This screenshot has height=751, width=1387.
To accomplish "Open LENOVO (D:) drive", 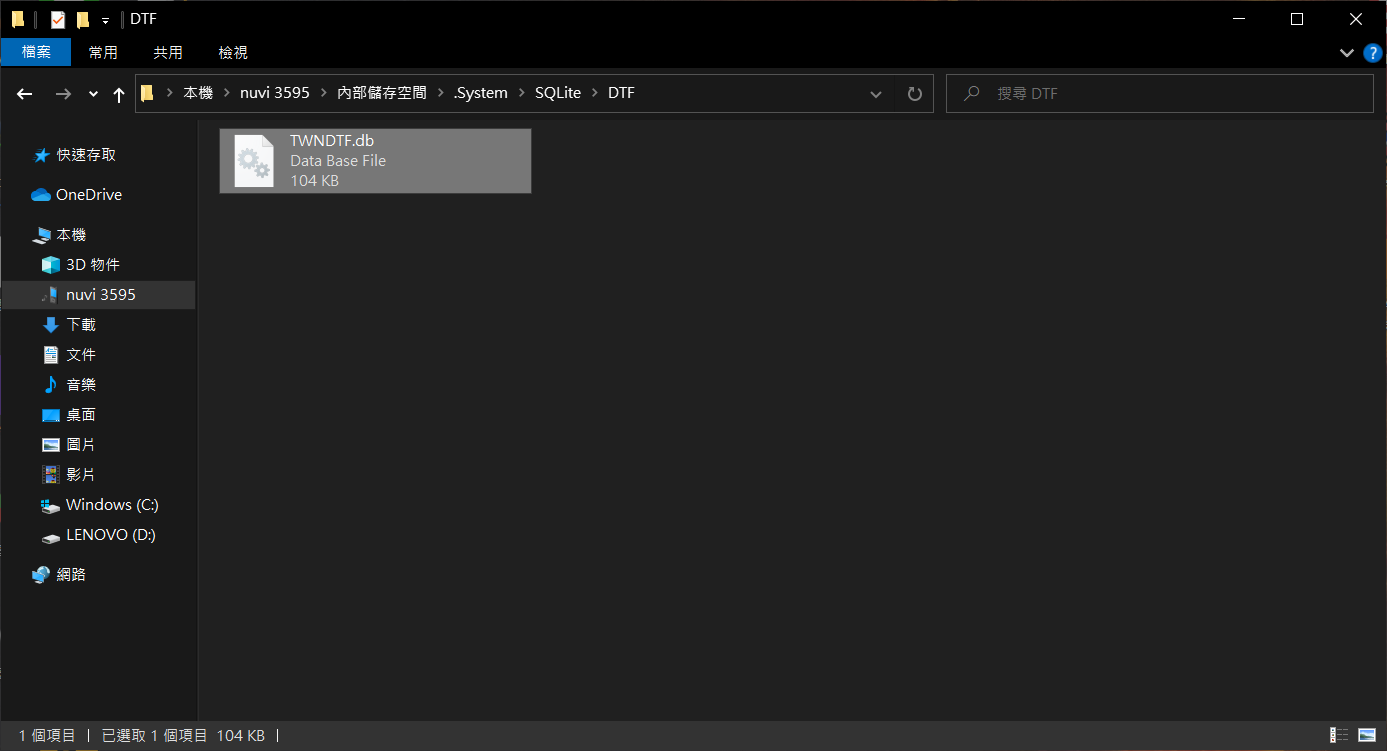I will (x=111, y=535).
